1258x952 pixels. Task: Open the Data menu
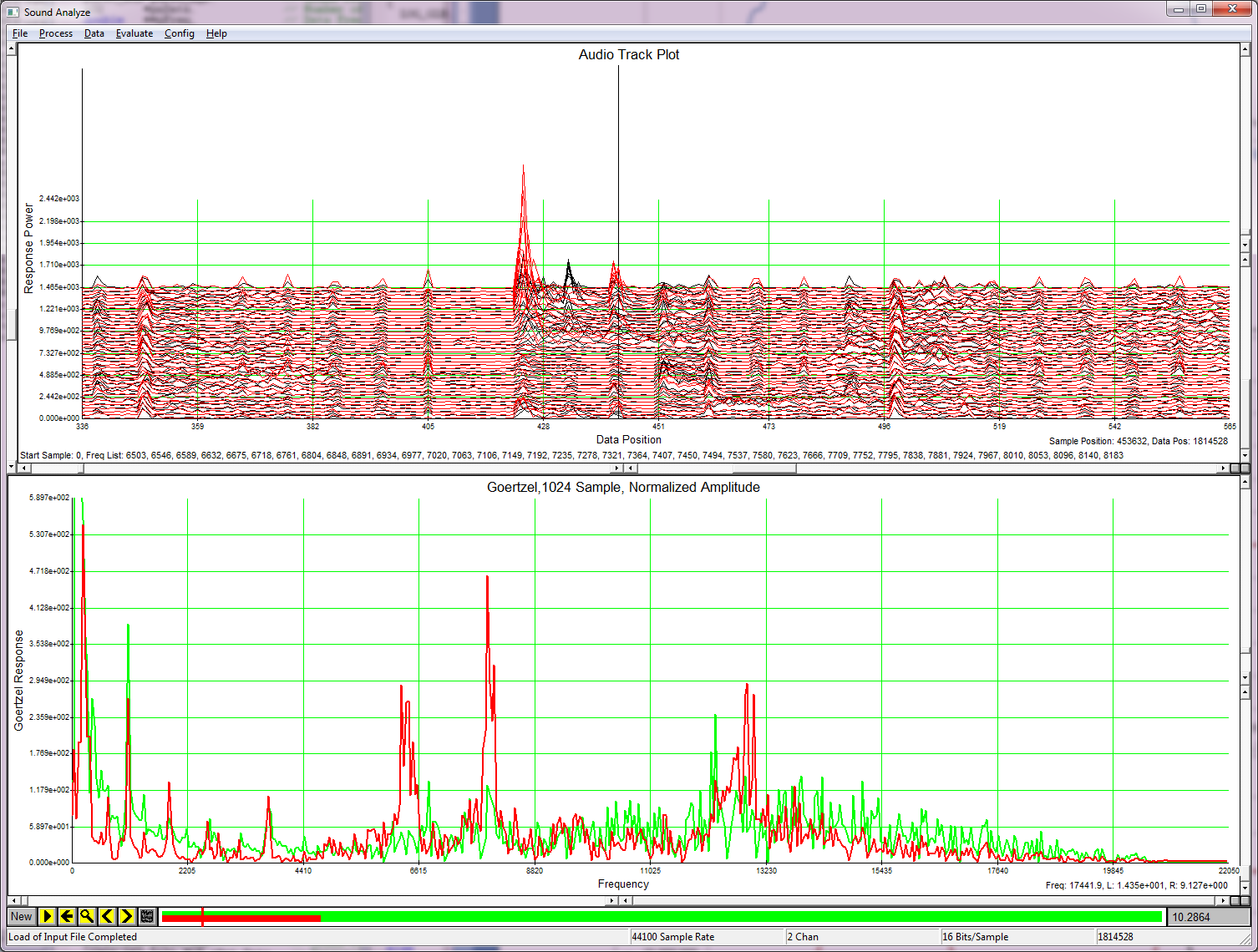pos(94,33)
